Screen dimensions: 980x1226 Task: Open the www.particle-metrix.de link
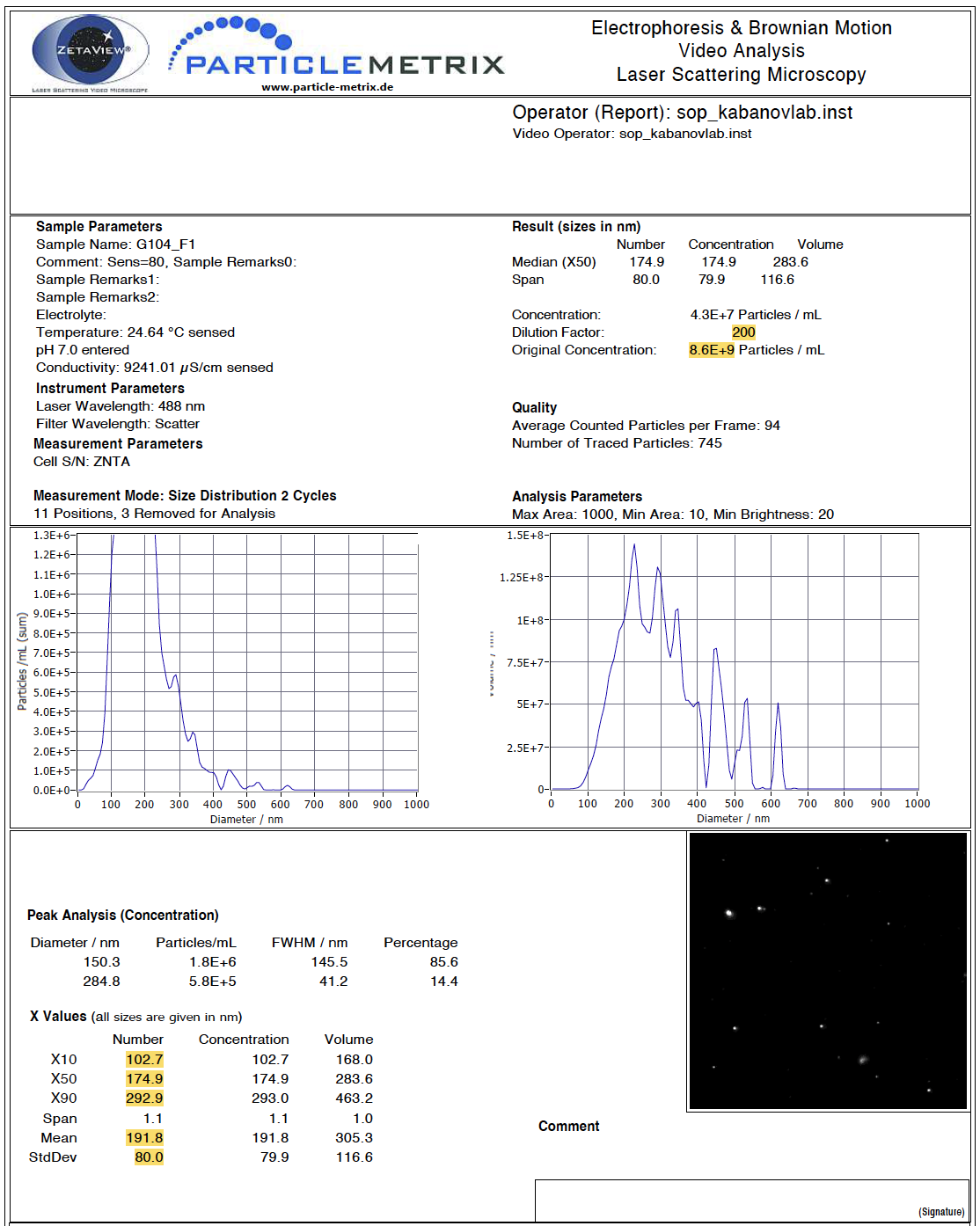(327, 87)
